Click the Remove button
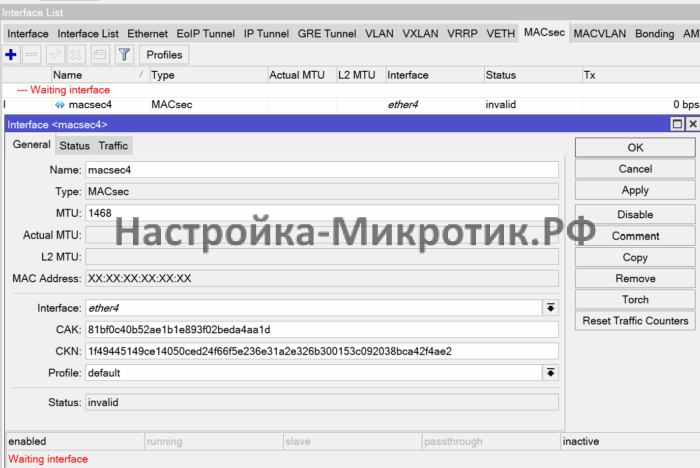 pos(635,279)
